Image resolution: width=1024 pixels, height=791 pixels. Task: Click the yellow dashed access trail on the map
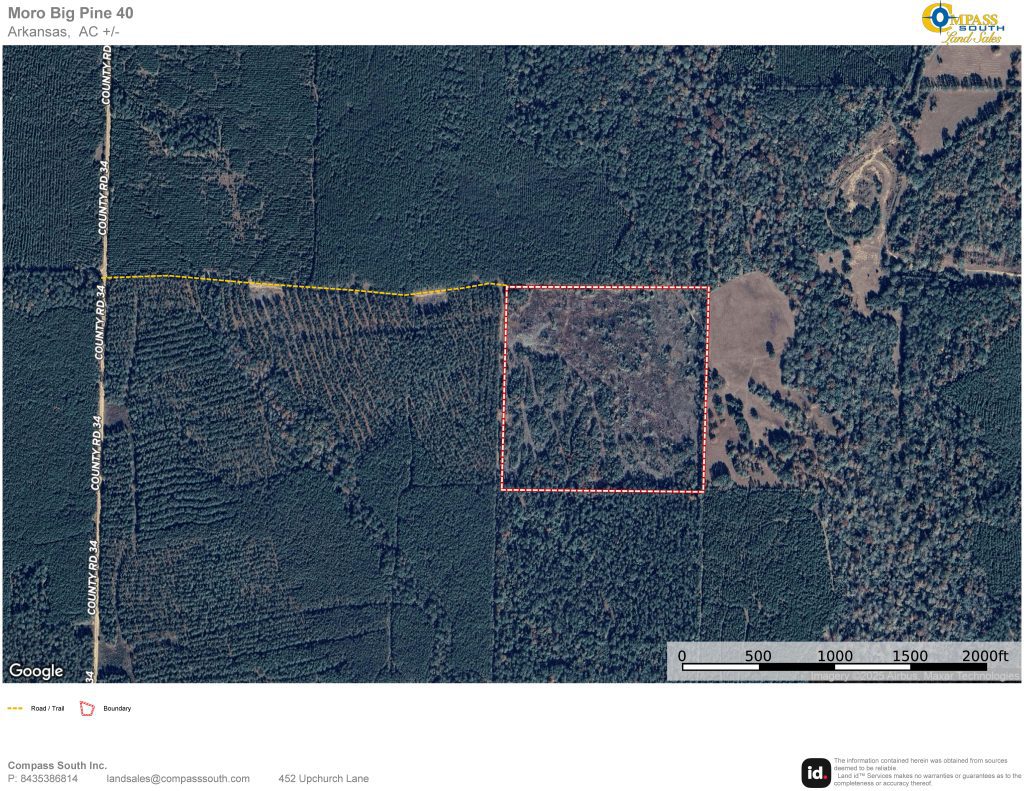point(300,287)
